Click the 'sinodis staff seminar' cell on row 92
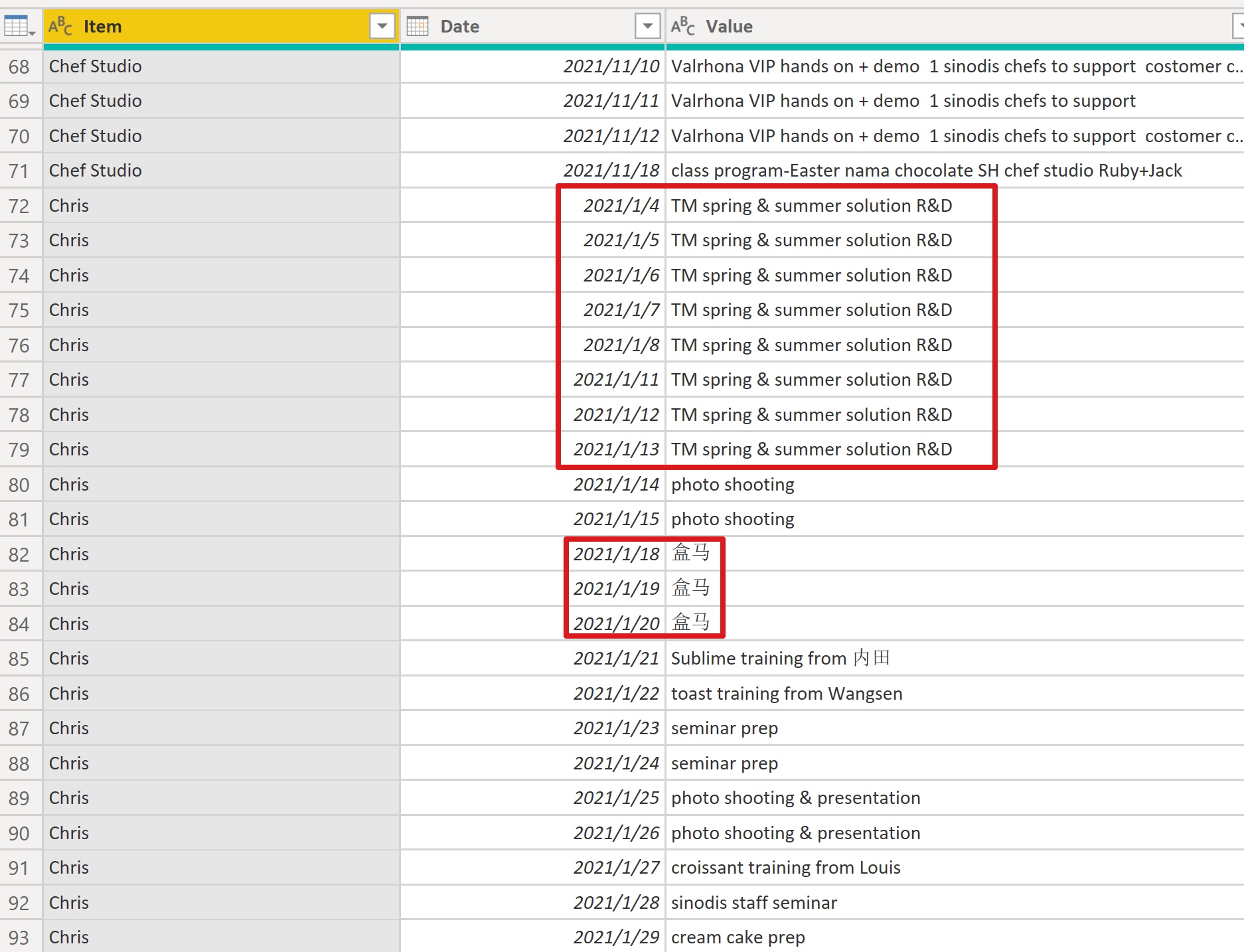The width and height of the screenshot is (1244, 952). tap(754, 902)
